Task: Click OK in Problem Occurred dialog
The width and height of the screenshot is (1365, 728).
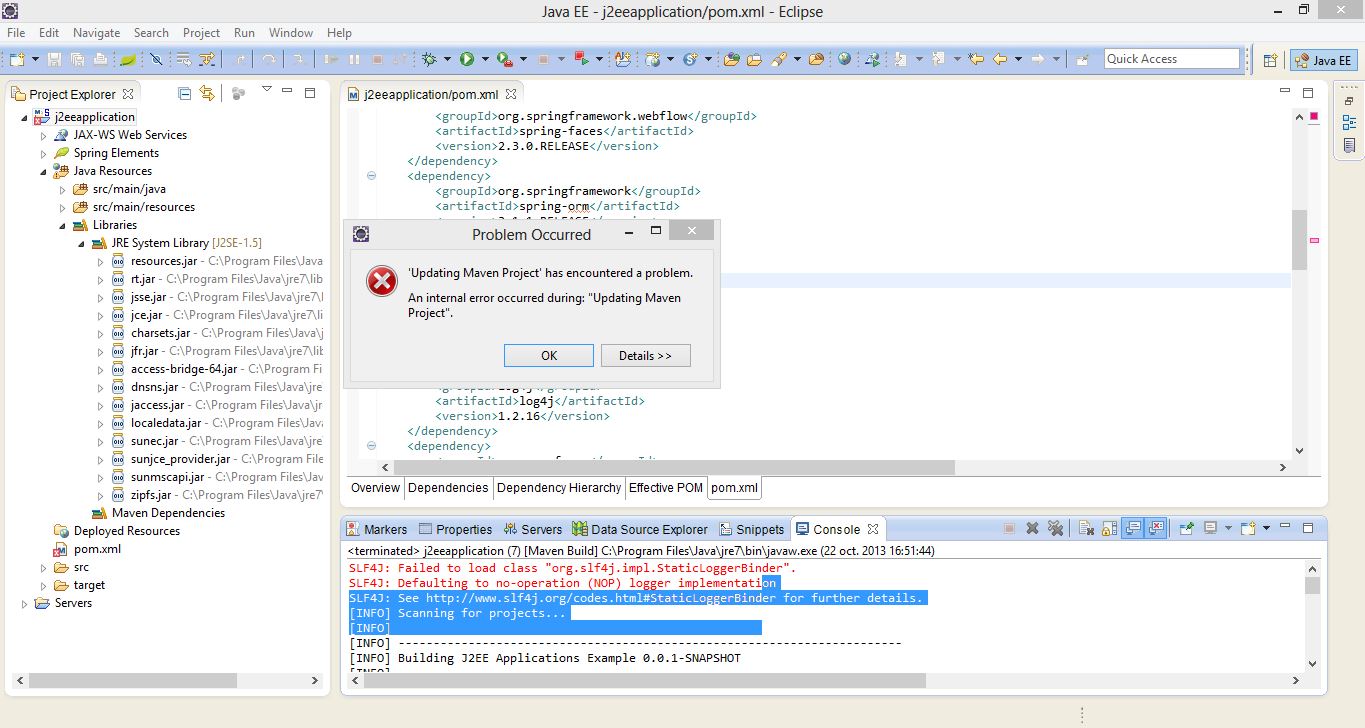Action: point(549,356)
